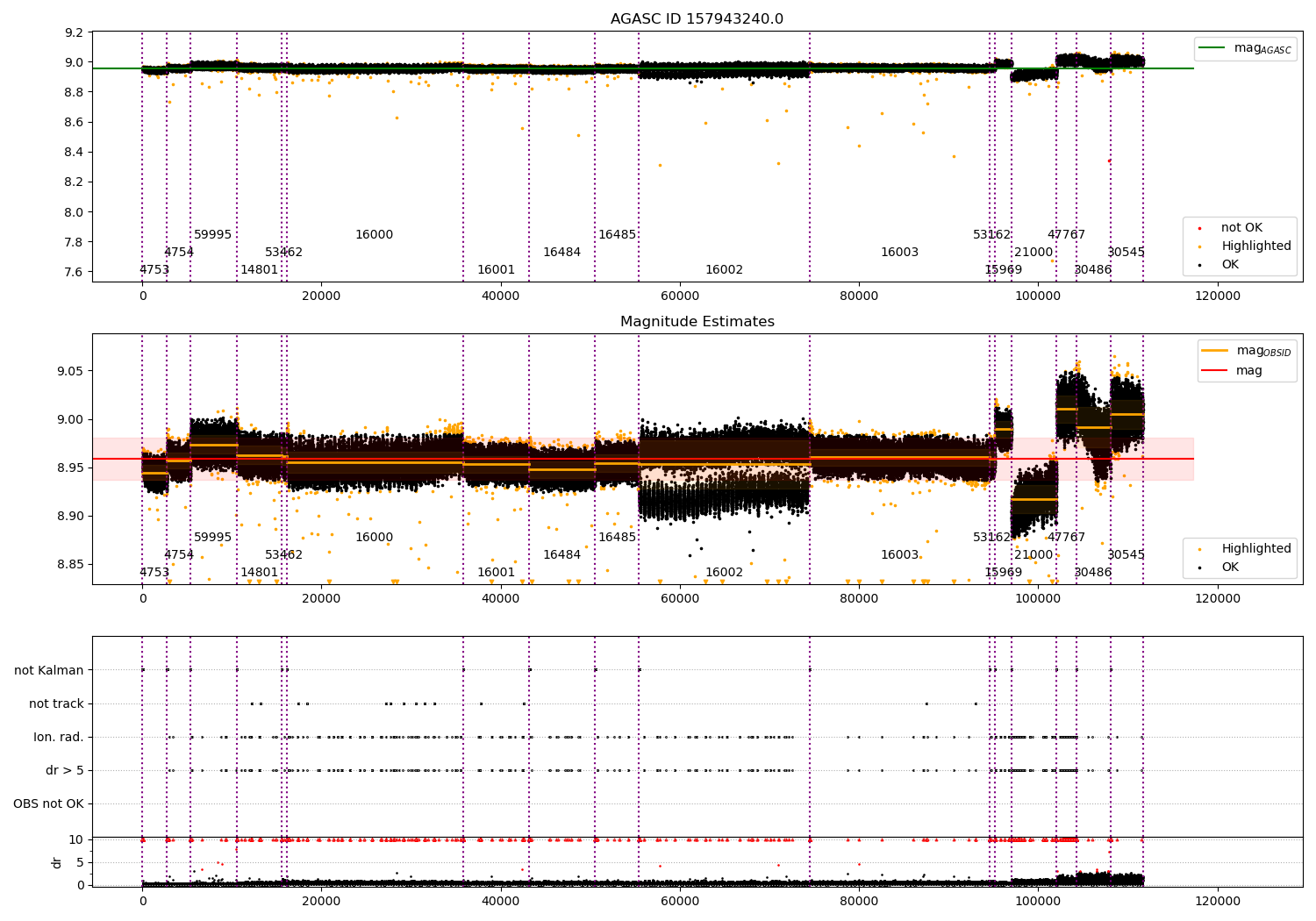Click obsid label '21000' in middle plot

point(1033,555)
